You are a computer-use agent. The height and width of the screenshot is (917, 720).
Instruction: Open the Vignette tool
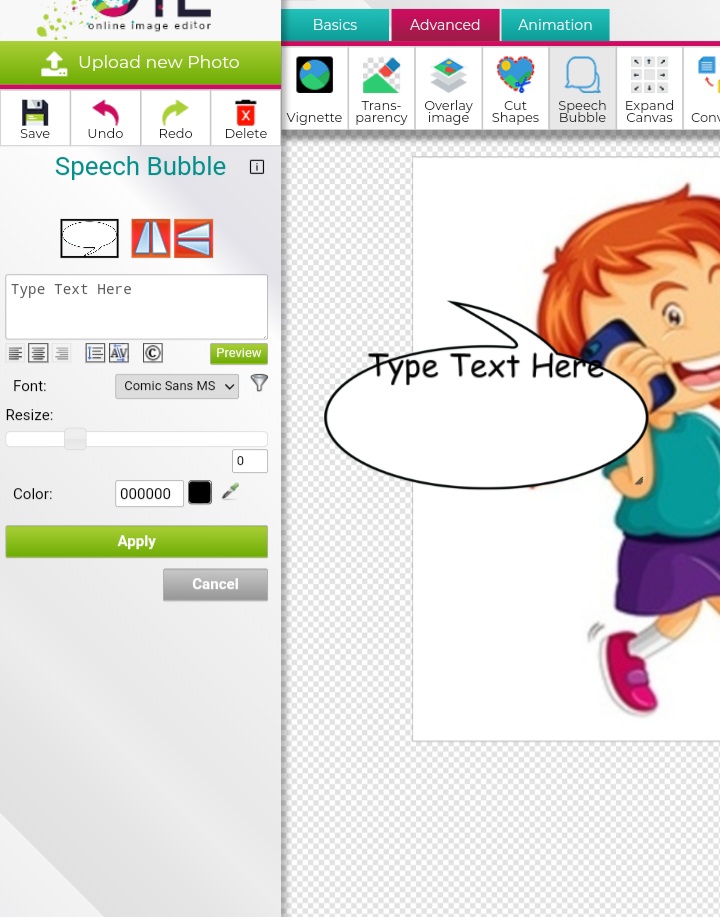(x=314, y=89)
